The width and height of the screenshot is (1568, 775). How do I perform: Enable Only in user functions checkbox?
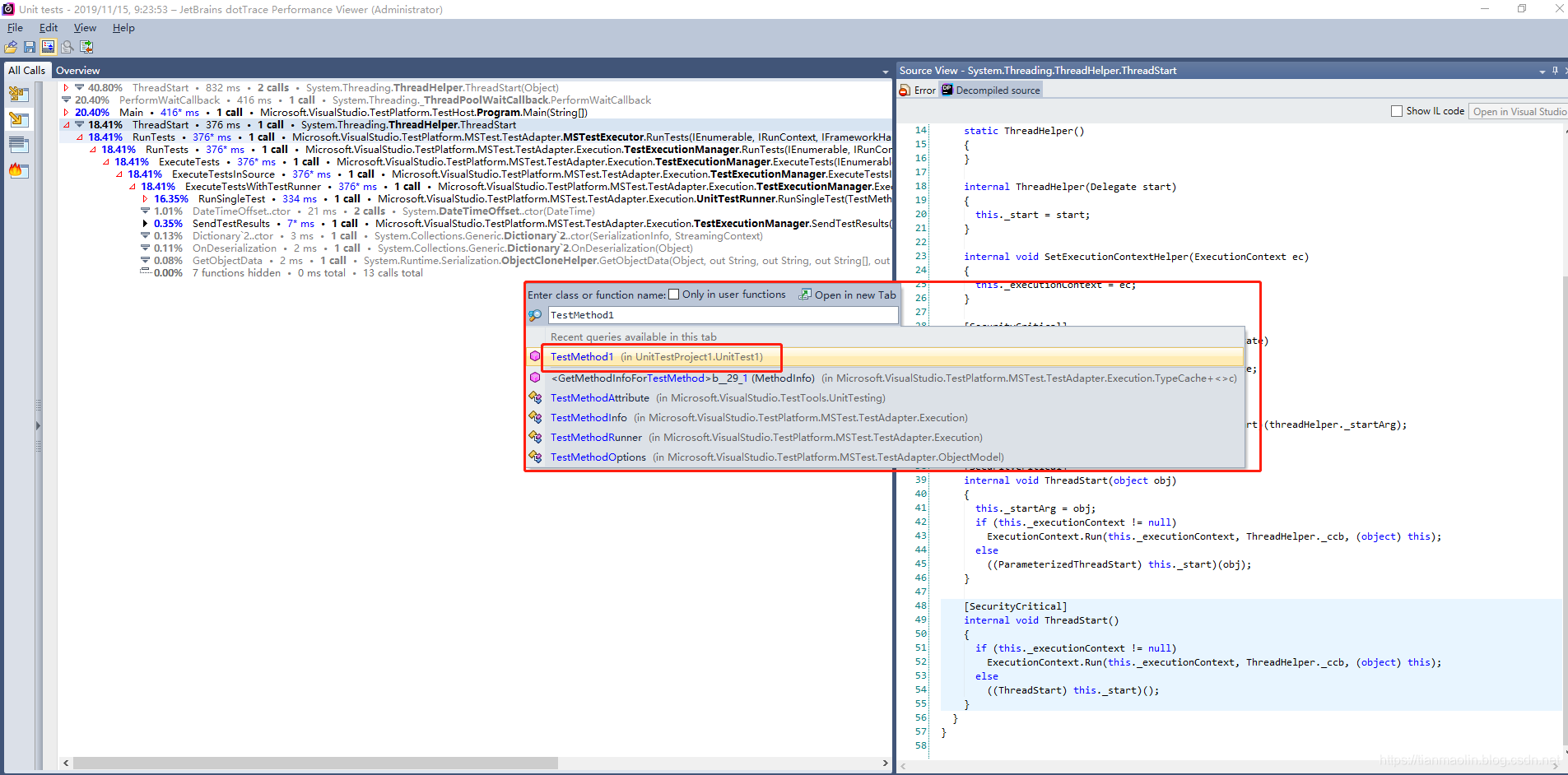(x=674, y=295)
